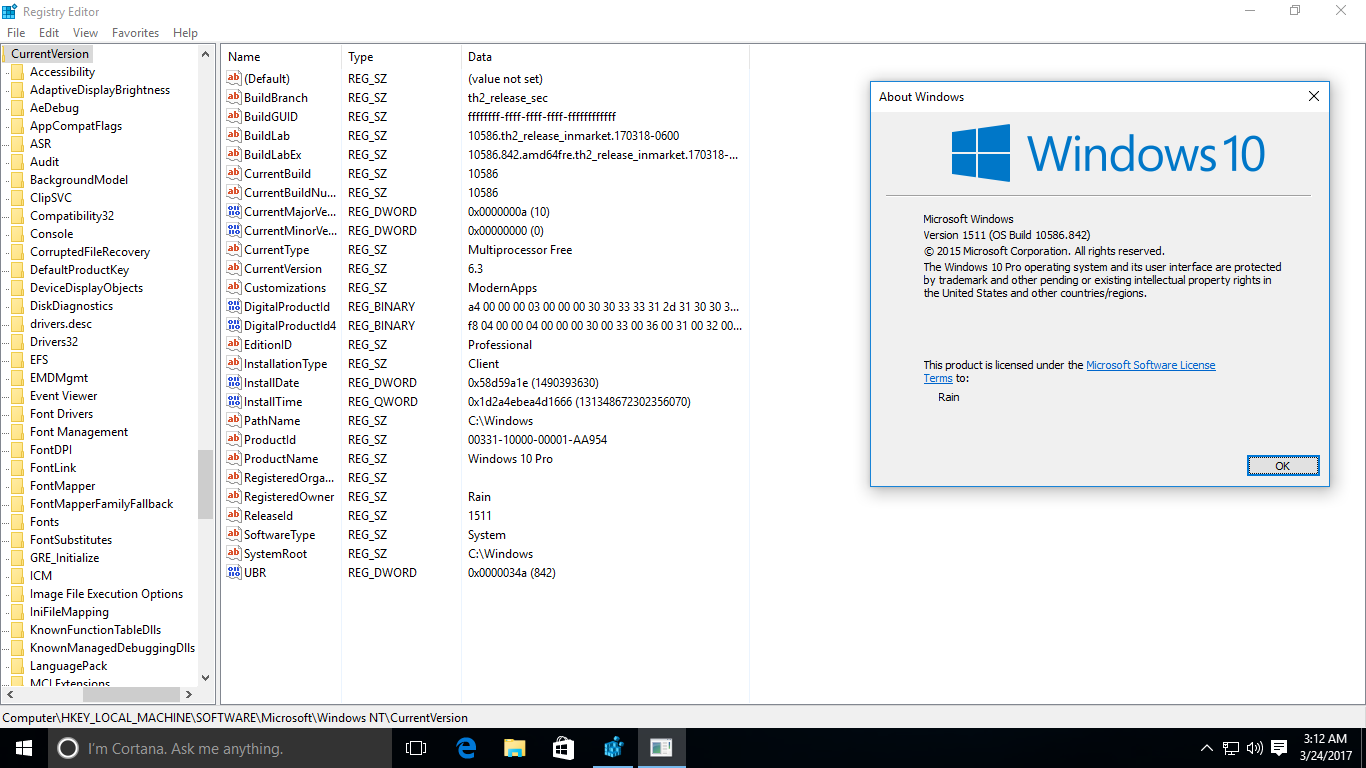The height and width of the screenshot is (768, 1366).
Task: Click the Customizations value name
Action: (x=285, y=288)
